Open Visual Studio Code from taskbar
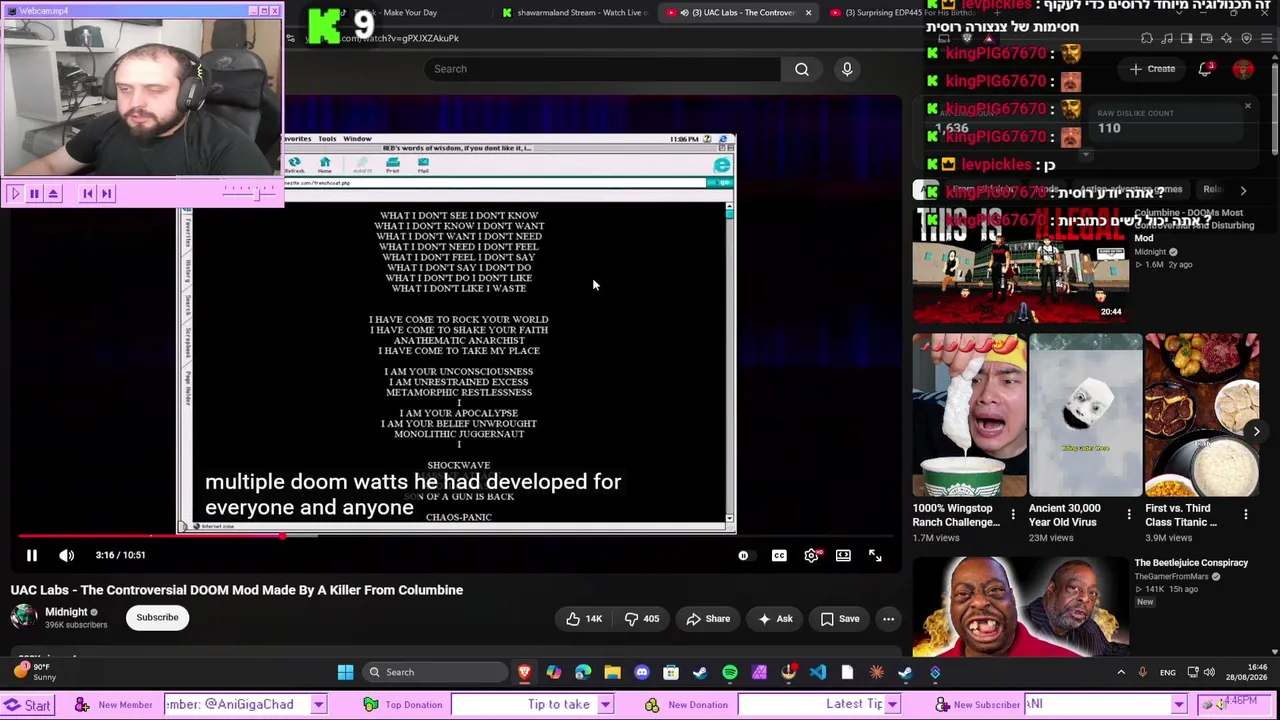 coord(817,672)
